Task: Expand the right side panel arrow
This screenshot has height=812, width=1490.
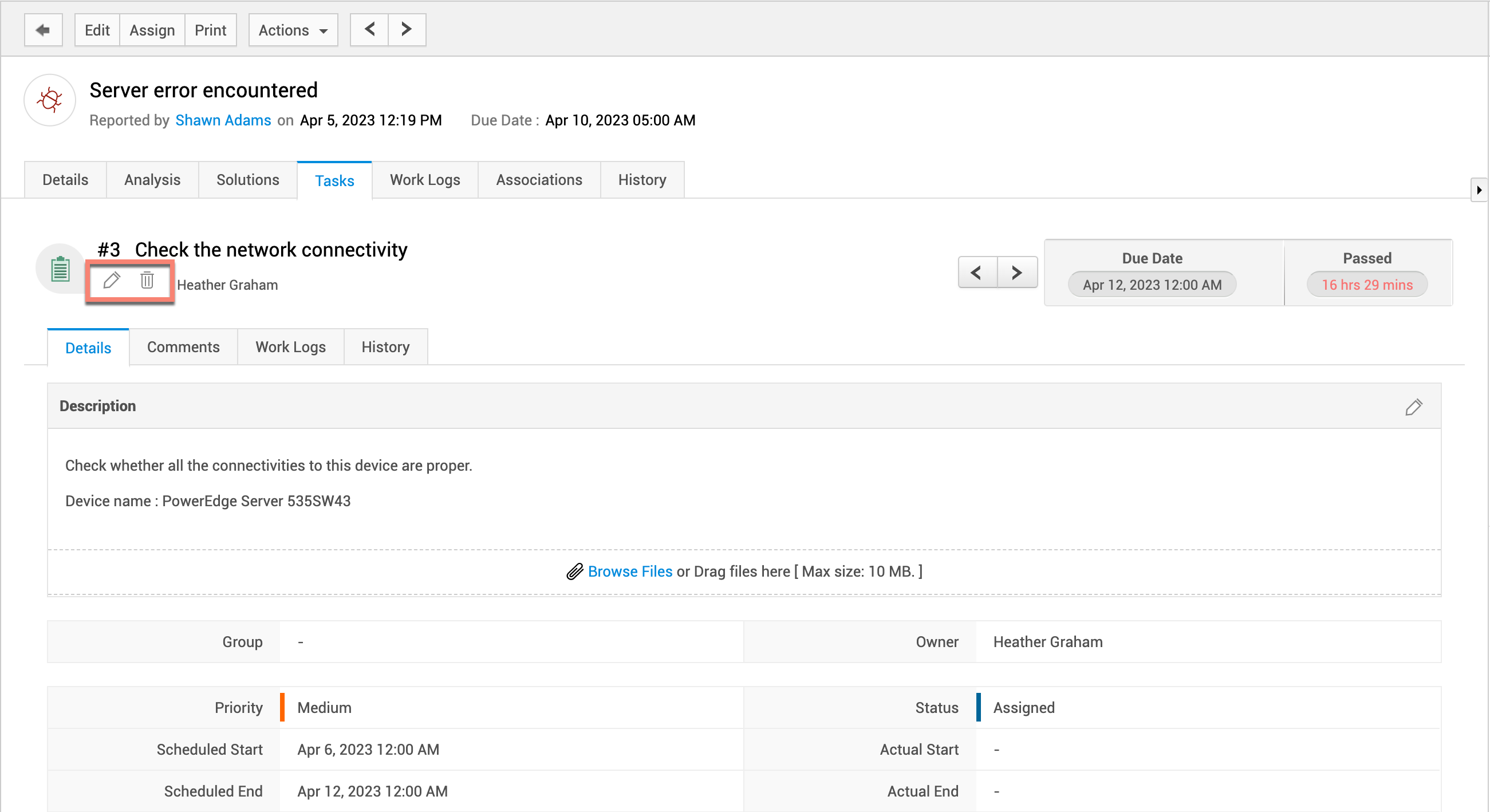Action: 1479,190
